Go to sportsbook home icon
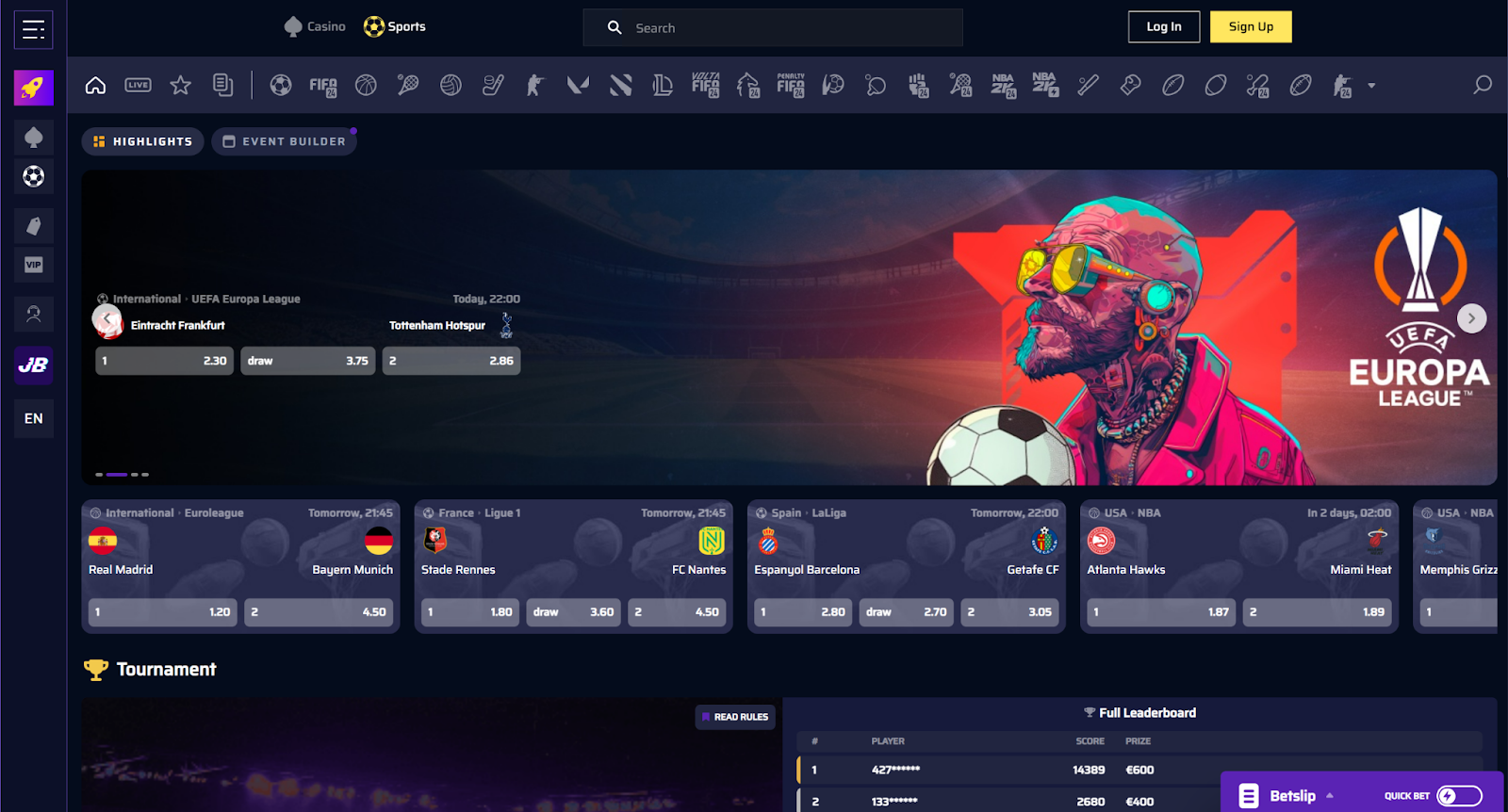This screenshot has height=812, width=1508. point(95,86)
